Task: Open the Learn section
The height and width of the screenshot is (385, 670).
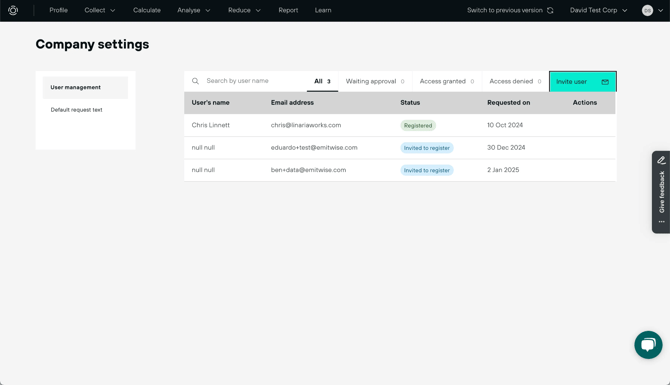Action: (x=323, y=10)
